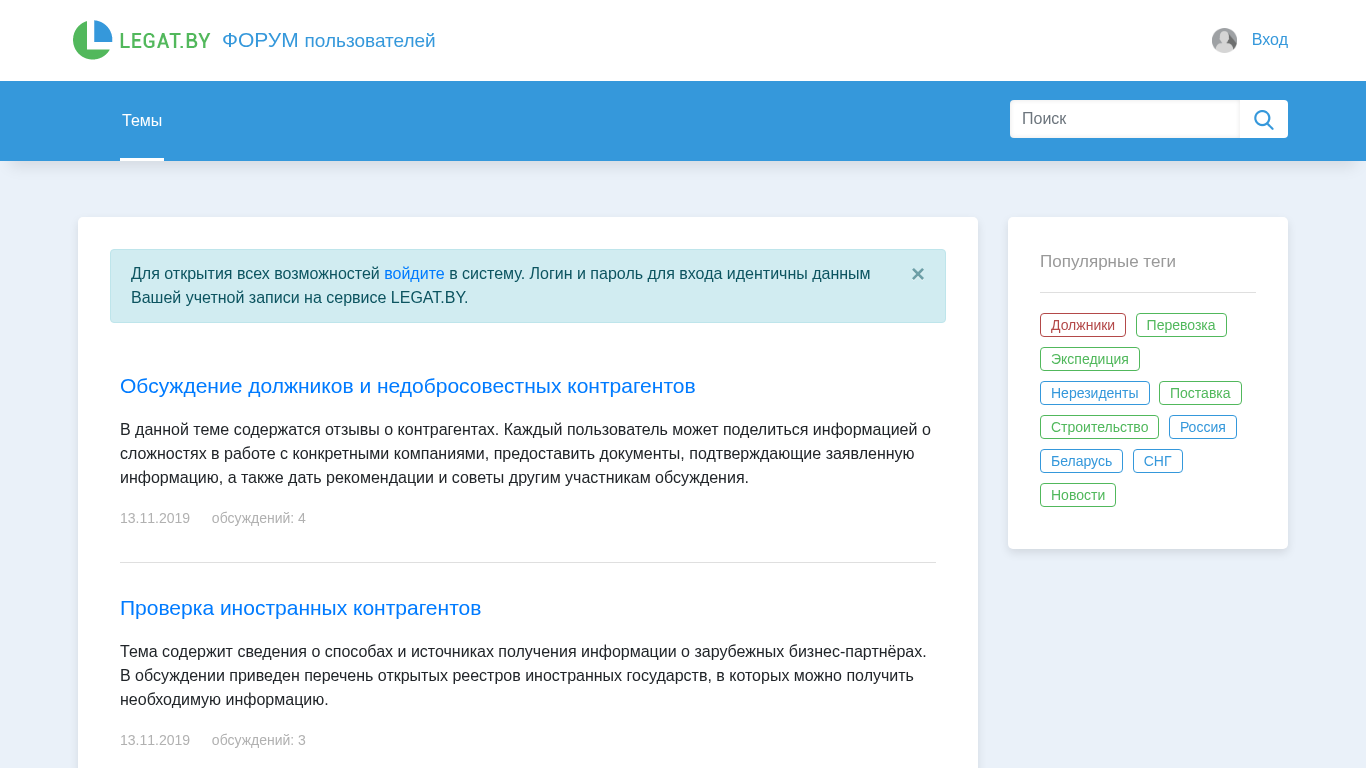
Task: Click the Поиск search field
Action: click(x=1124, y=119)
